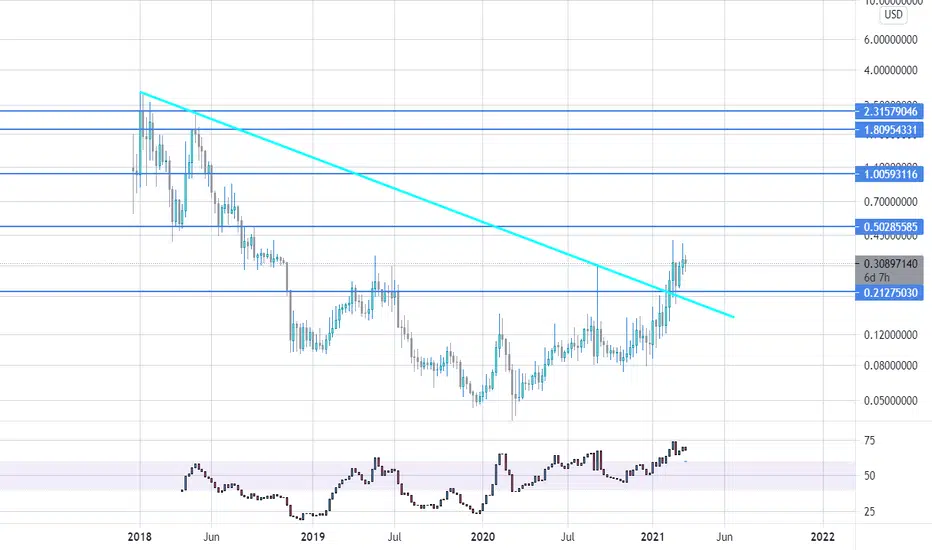The image size is (932, 550).
Task: Click the 6d 7h countdown label
Action: [x=877, y=278]
